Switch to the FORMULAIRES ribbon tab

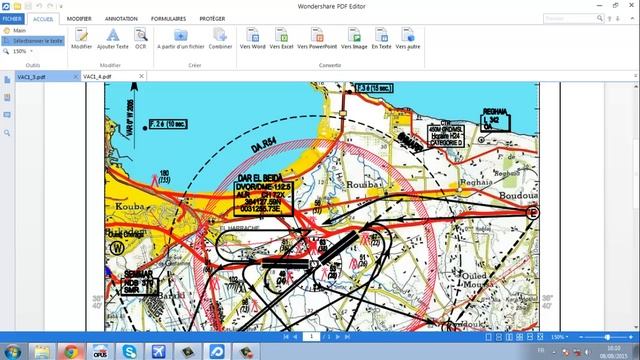(168, 19)
